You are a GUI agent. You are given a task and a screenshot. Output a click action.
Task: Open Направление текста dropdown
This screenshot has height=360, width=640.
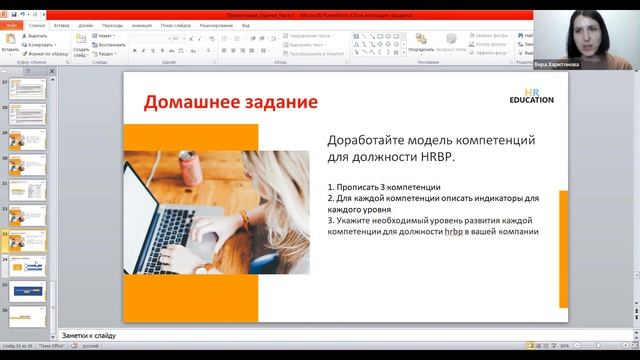[308, 36]
